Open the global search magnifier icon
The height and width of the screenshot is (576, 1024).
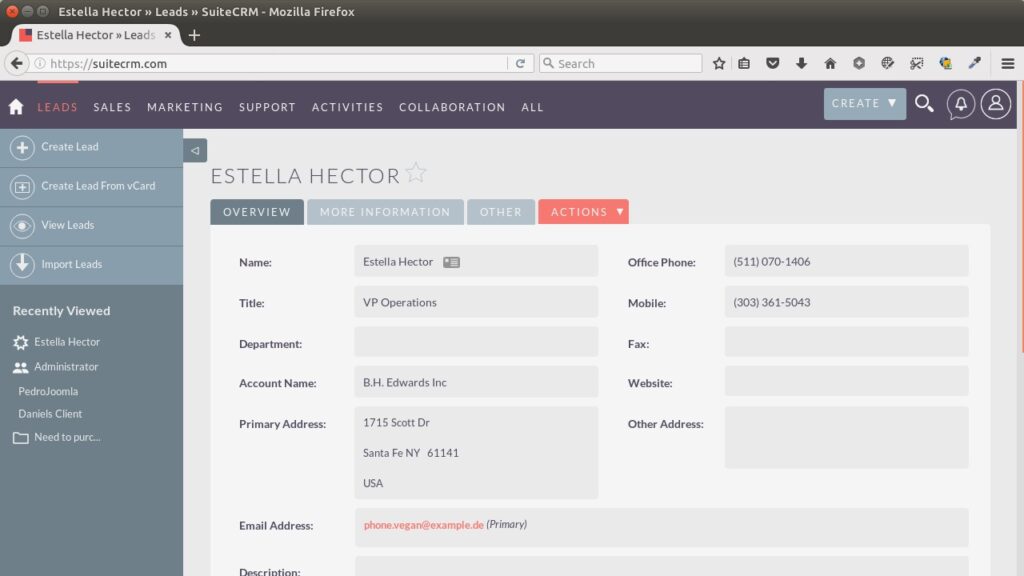click(924, 103)
